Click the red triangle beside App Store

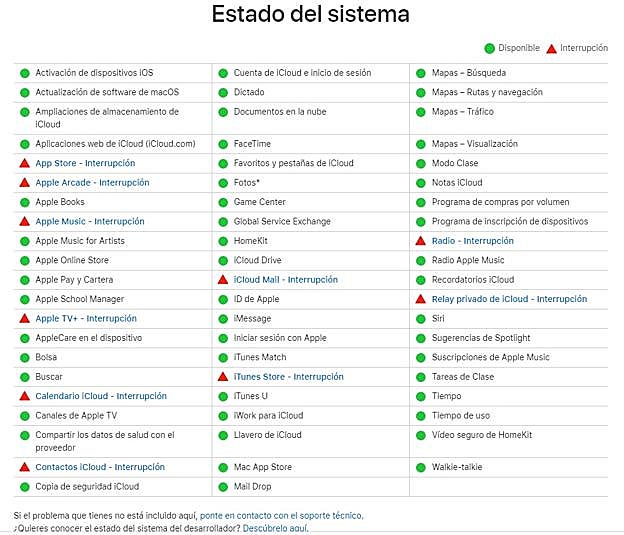click(24, 163)
